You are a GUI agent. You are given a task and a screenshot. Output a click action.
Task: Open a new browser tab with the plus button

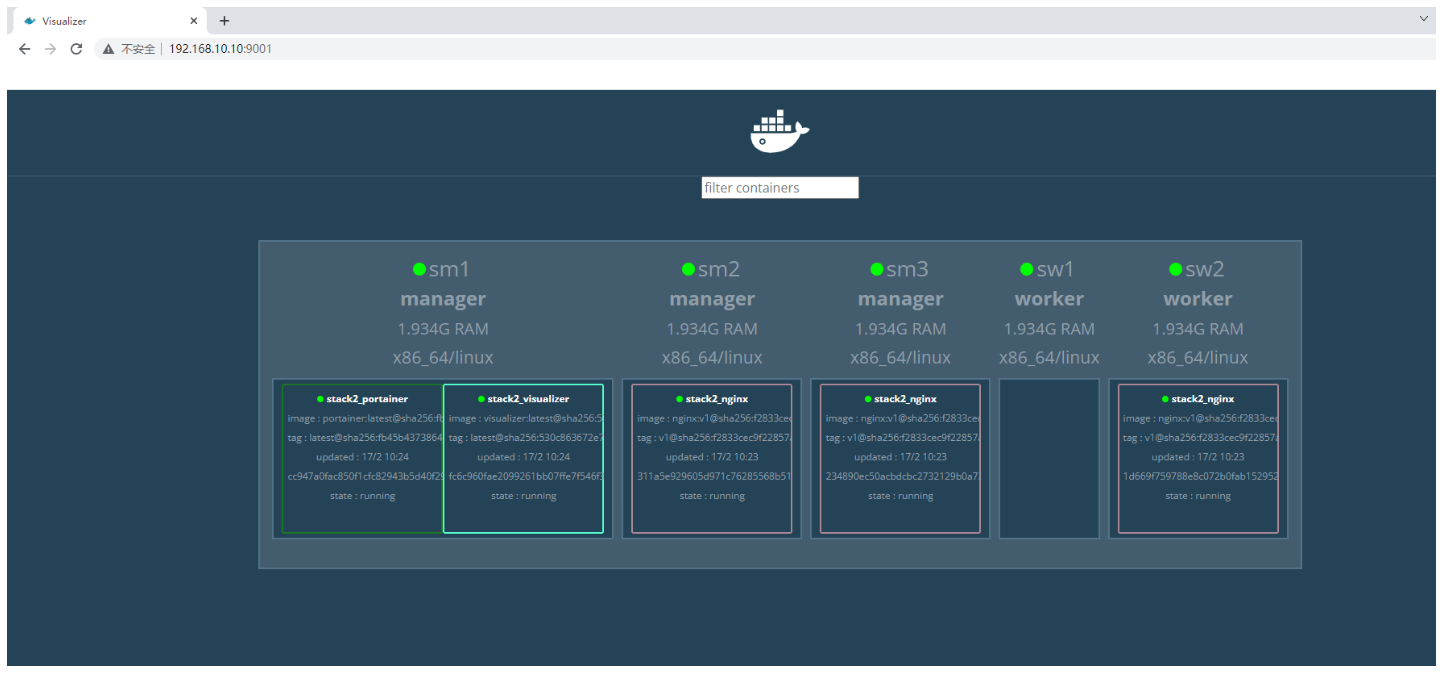[224, 19]
